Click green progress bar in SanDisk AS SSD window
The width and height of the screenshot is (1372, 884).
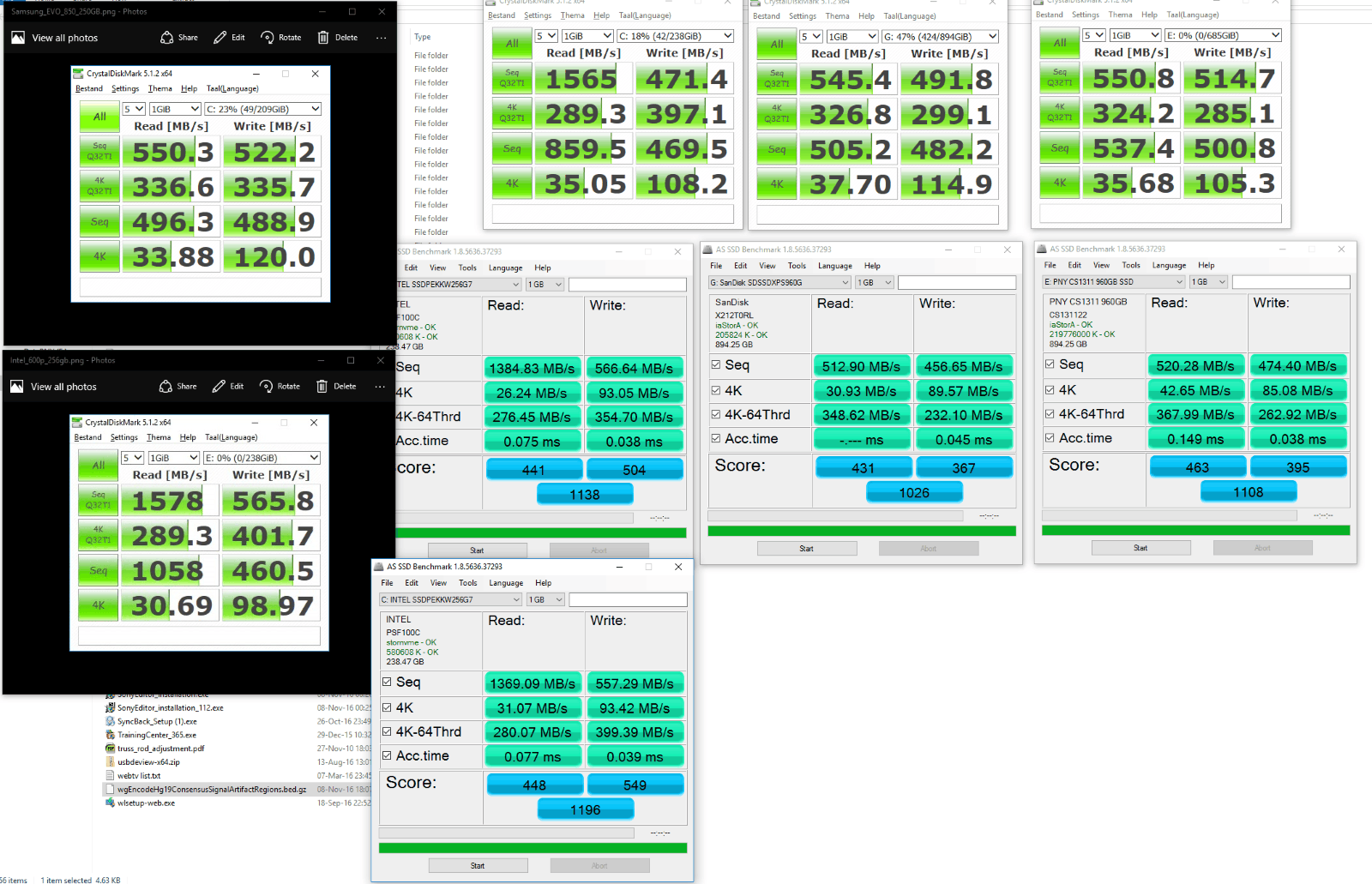(862, 532)
